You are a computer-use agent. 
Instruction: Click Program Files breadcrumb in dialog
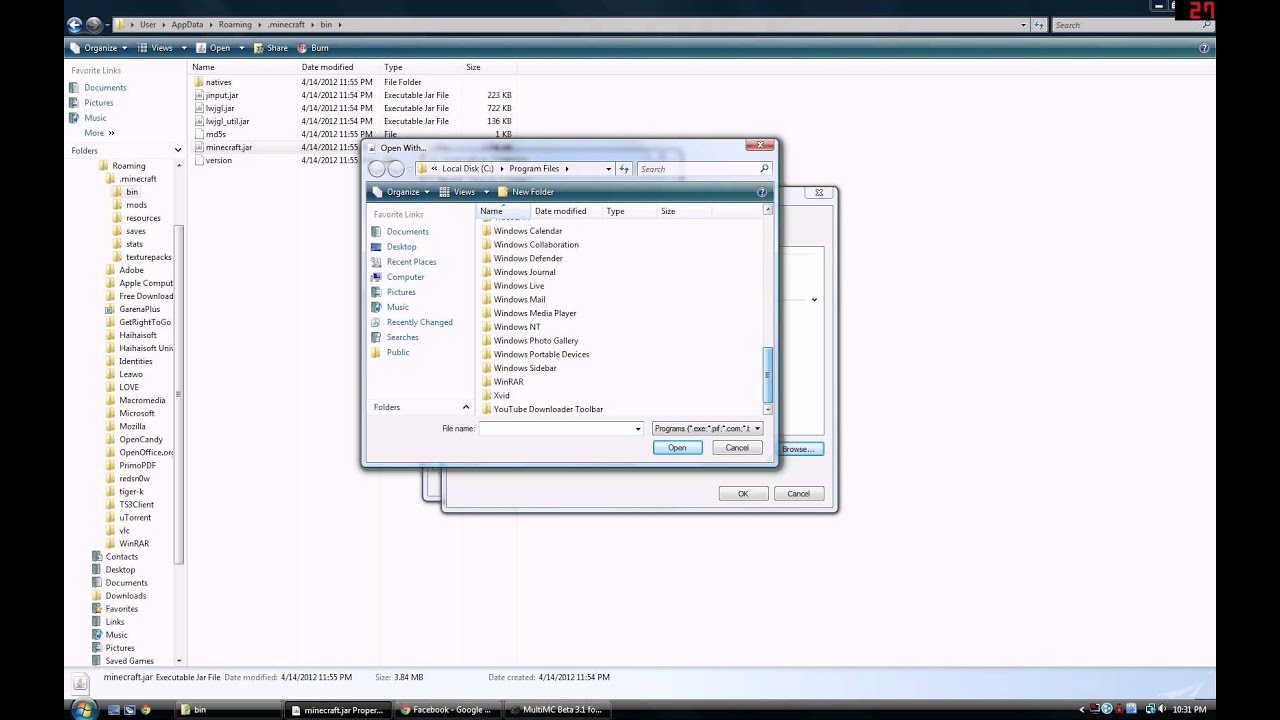534,169
